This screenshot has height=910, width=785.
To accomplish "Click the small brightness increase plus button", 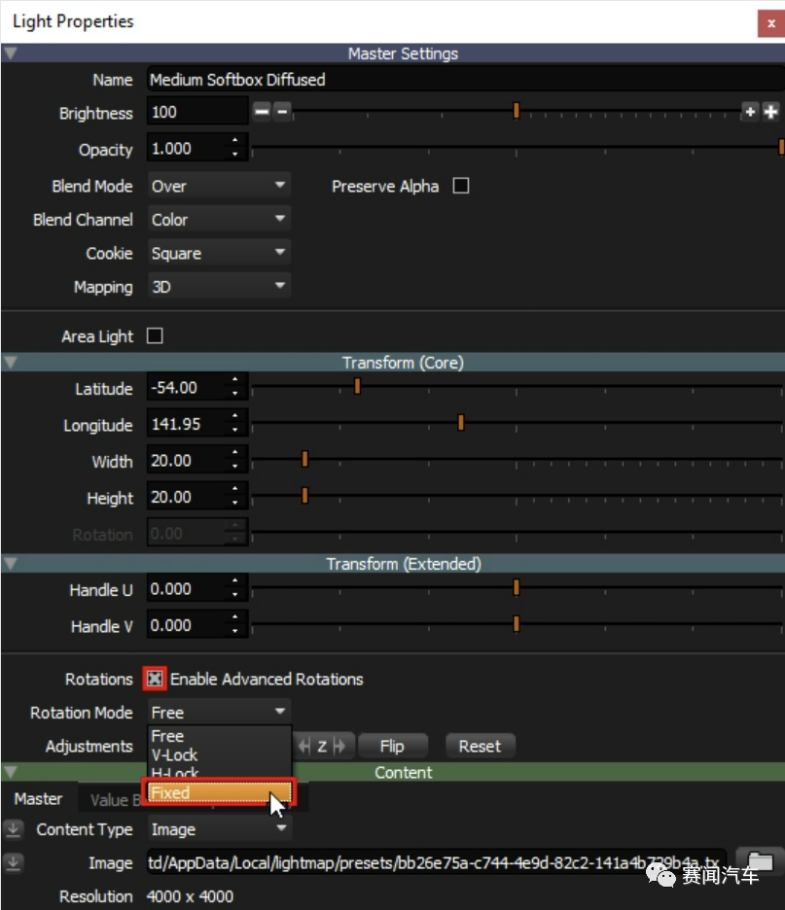I will [x=750, y=112].
